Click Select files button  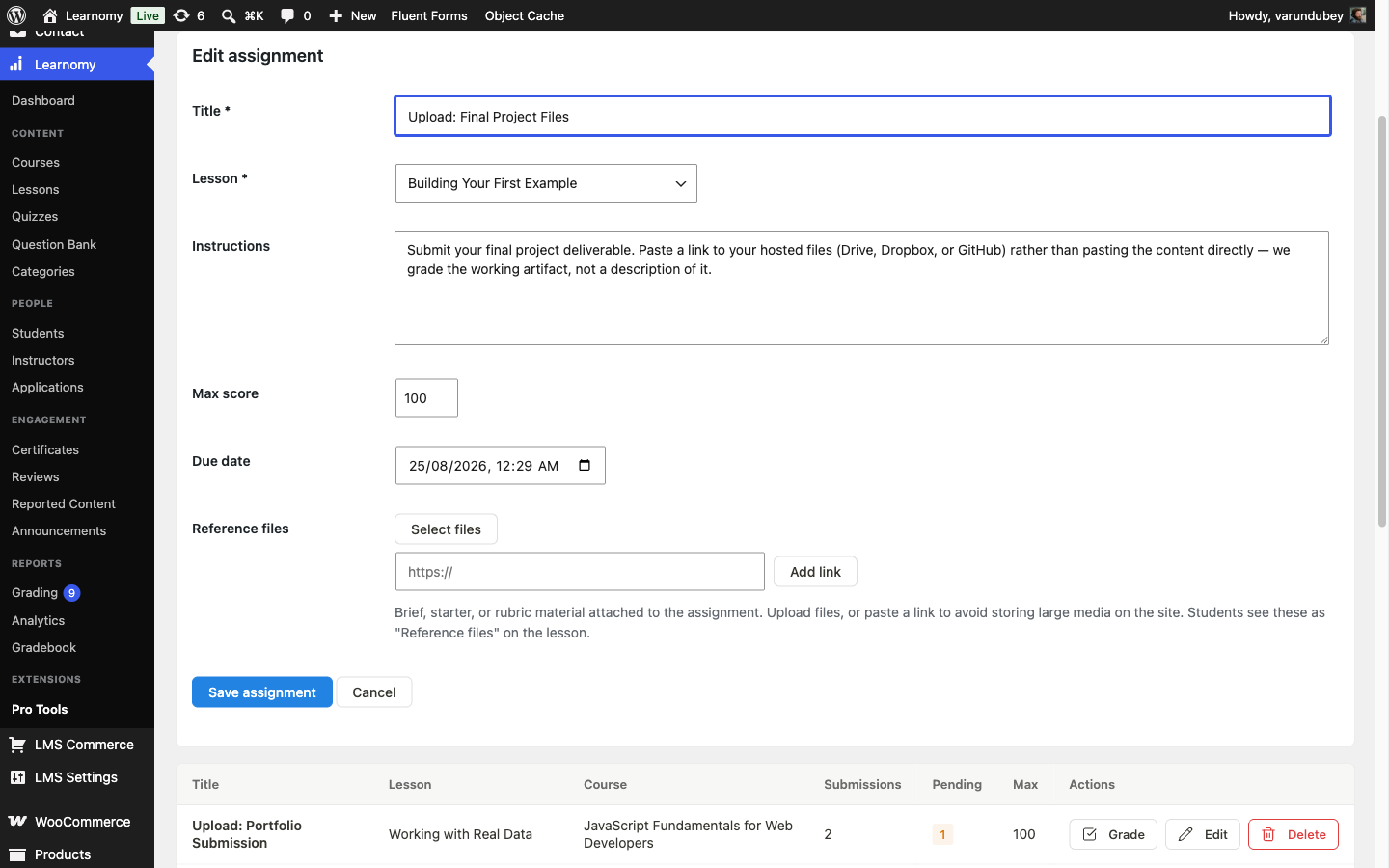click(446, 529)
